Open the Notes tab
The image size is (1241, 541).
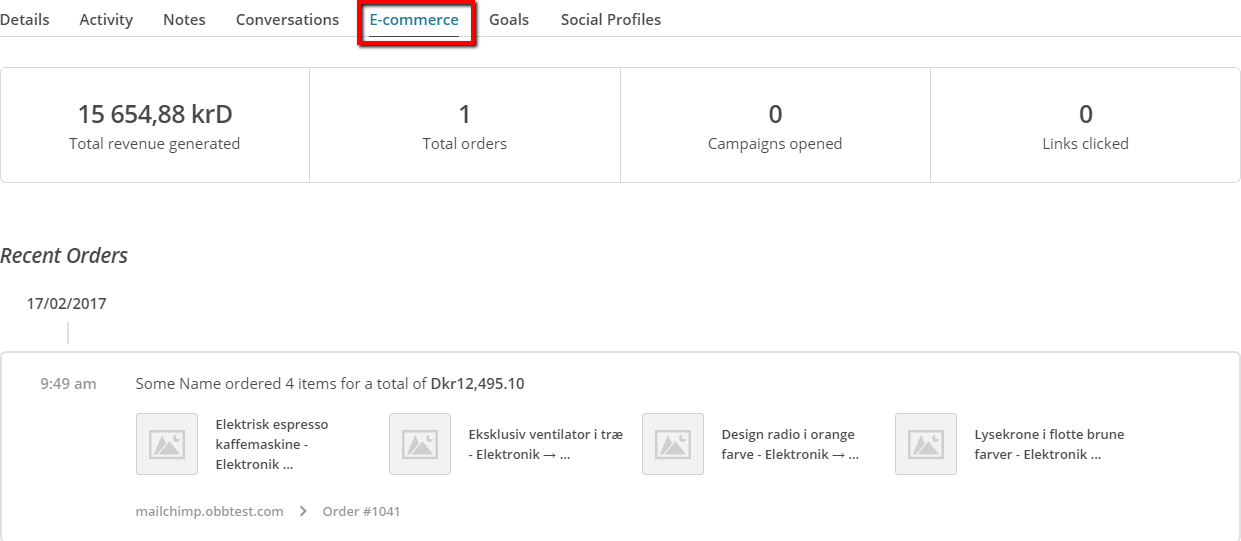click(184, 19)
